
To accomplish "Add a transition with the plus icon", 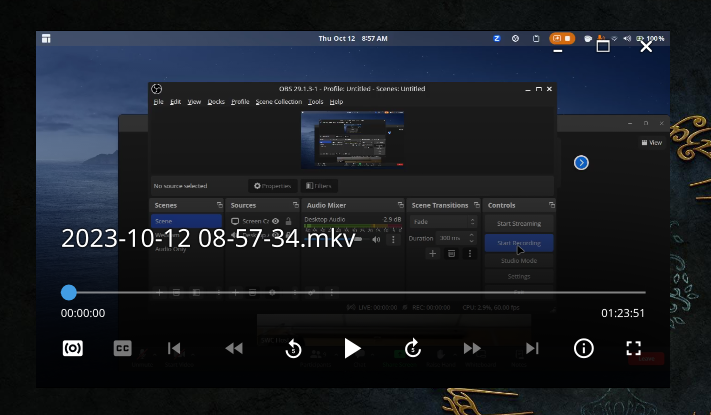I will (x=433, y=254).
